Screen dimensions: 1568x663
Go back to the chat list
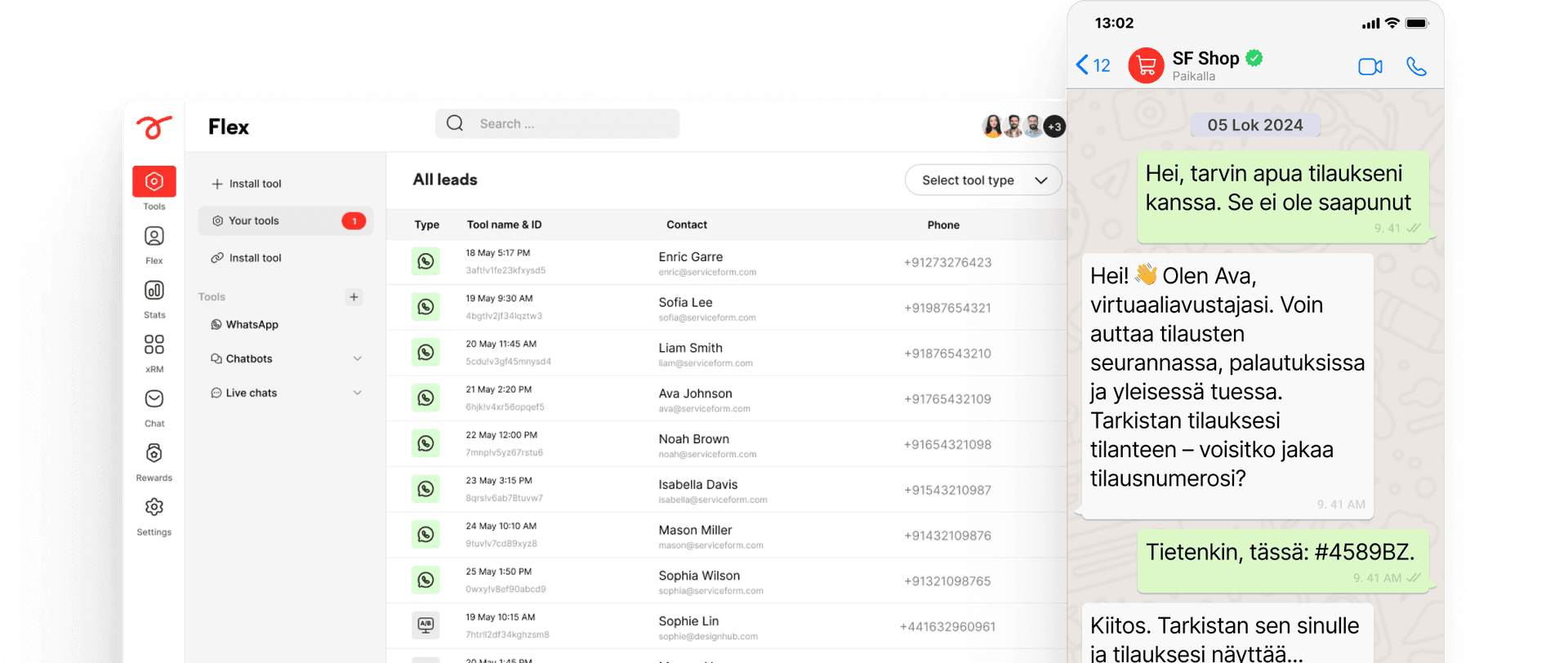[x=1093, y=65]
